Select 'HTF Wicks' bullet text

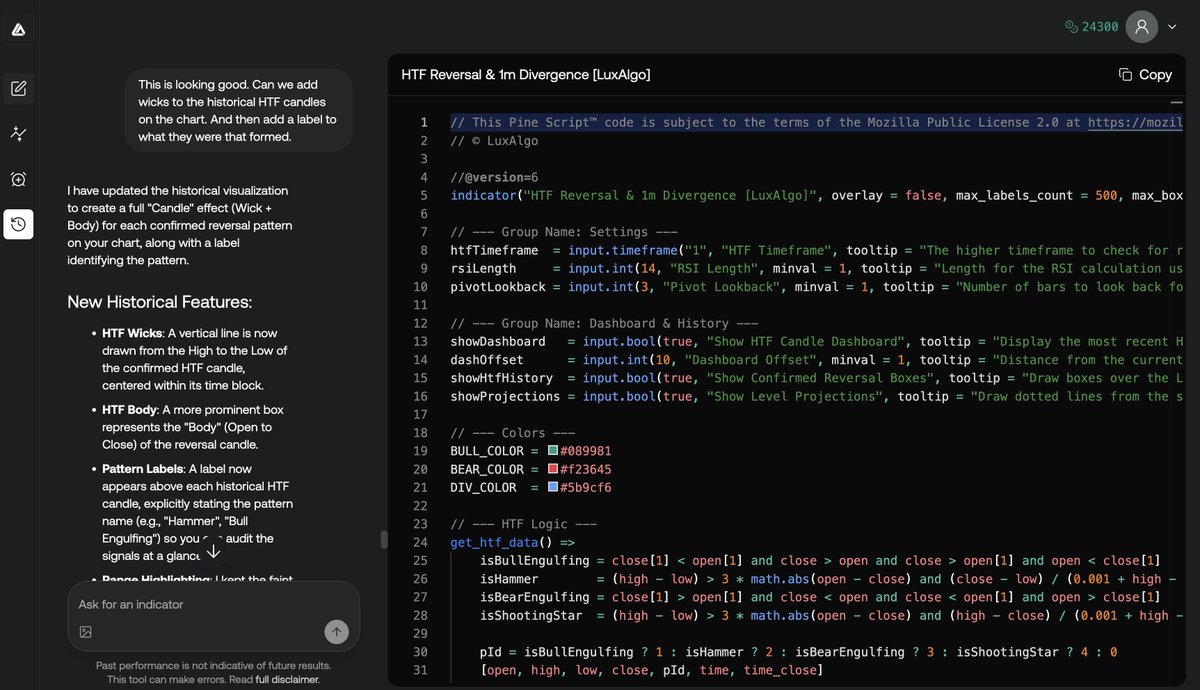point(133,333)
